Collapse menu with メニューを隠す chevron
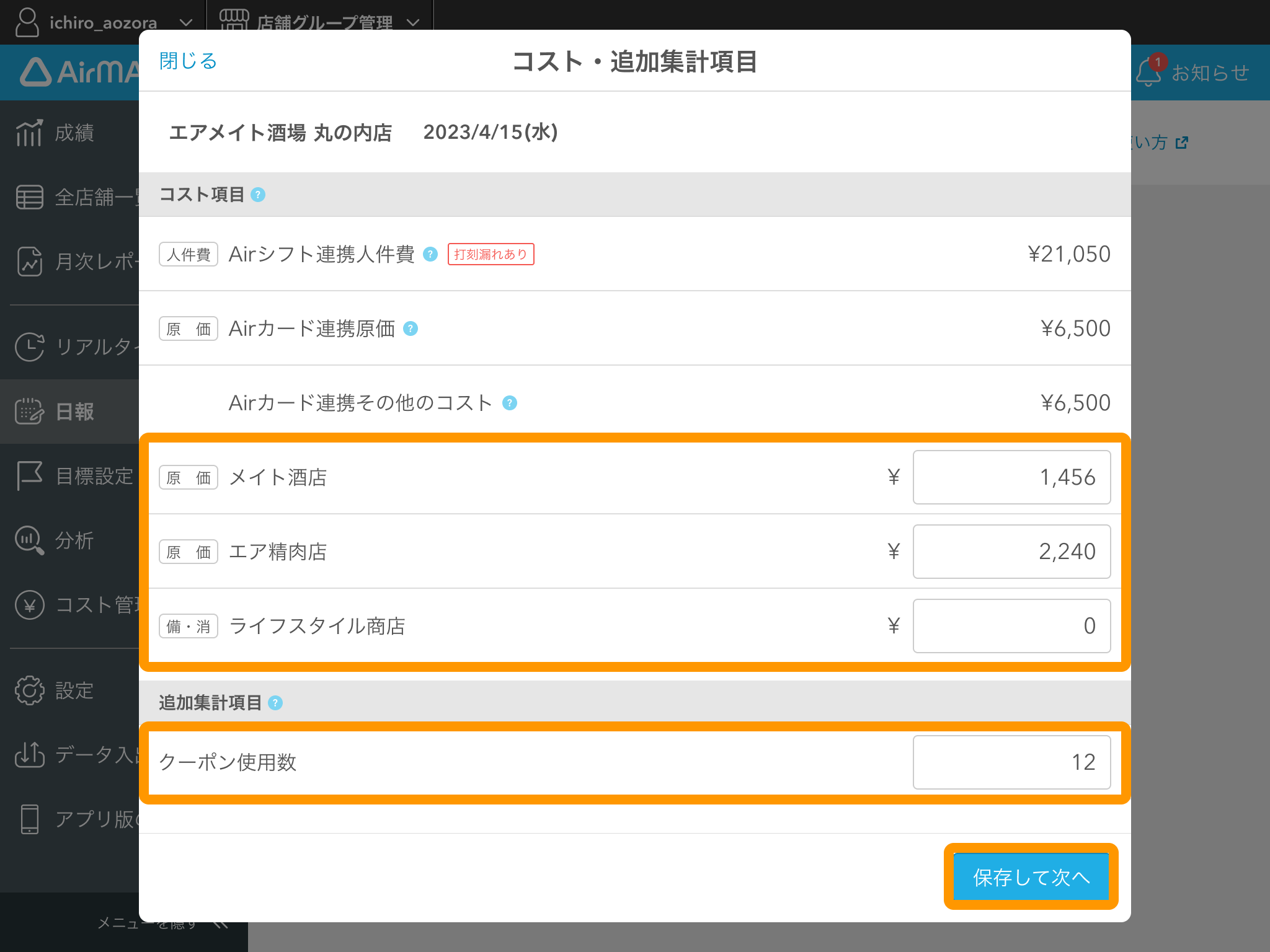Screen dimensions: 1270x952 pos(221,924)
